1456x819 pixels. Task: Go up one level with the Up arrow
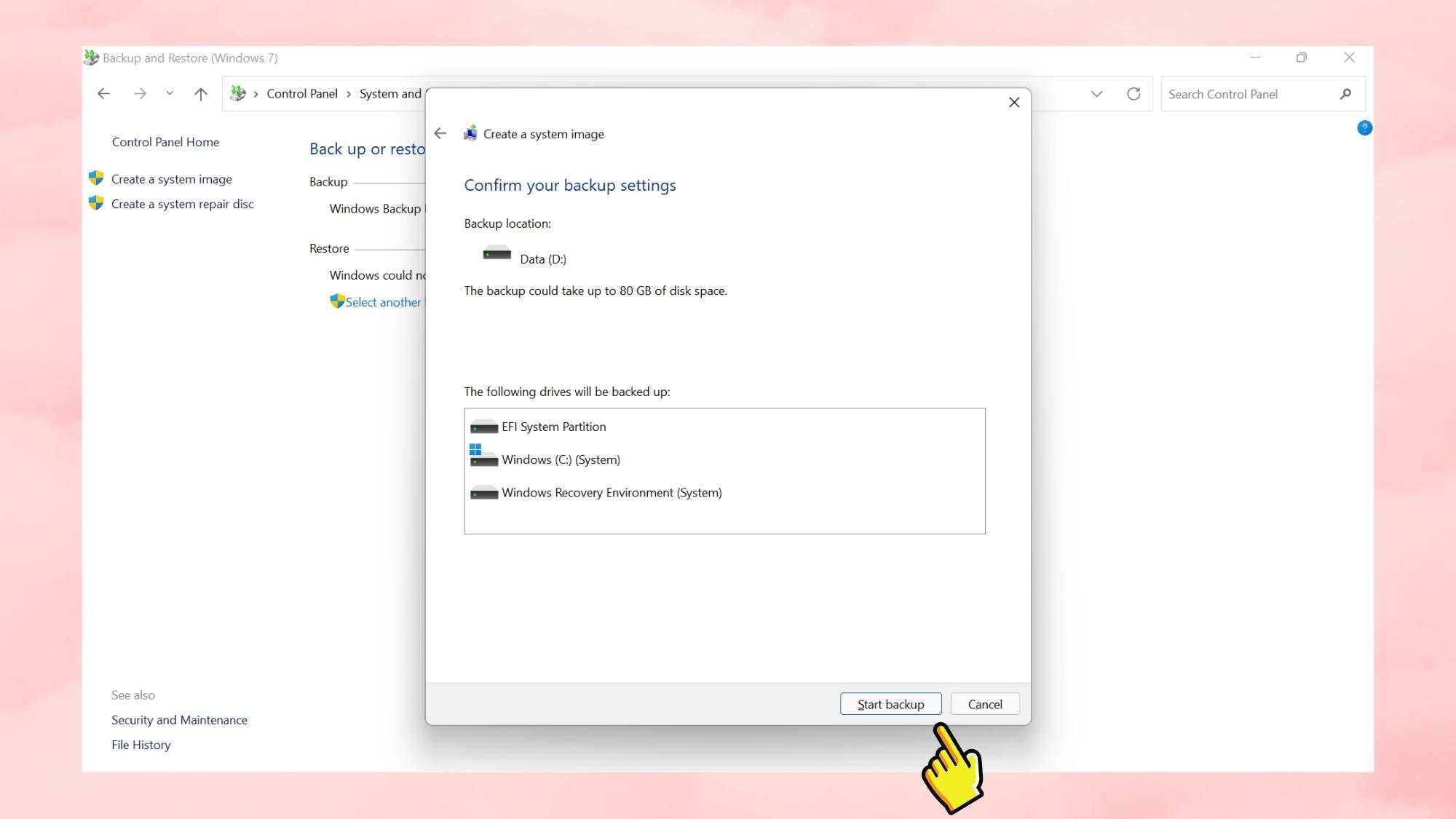coord(201,94)
